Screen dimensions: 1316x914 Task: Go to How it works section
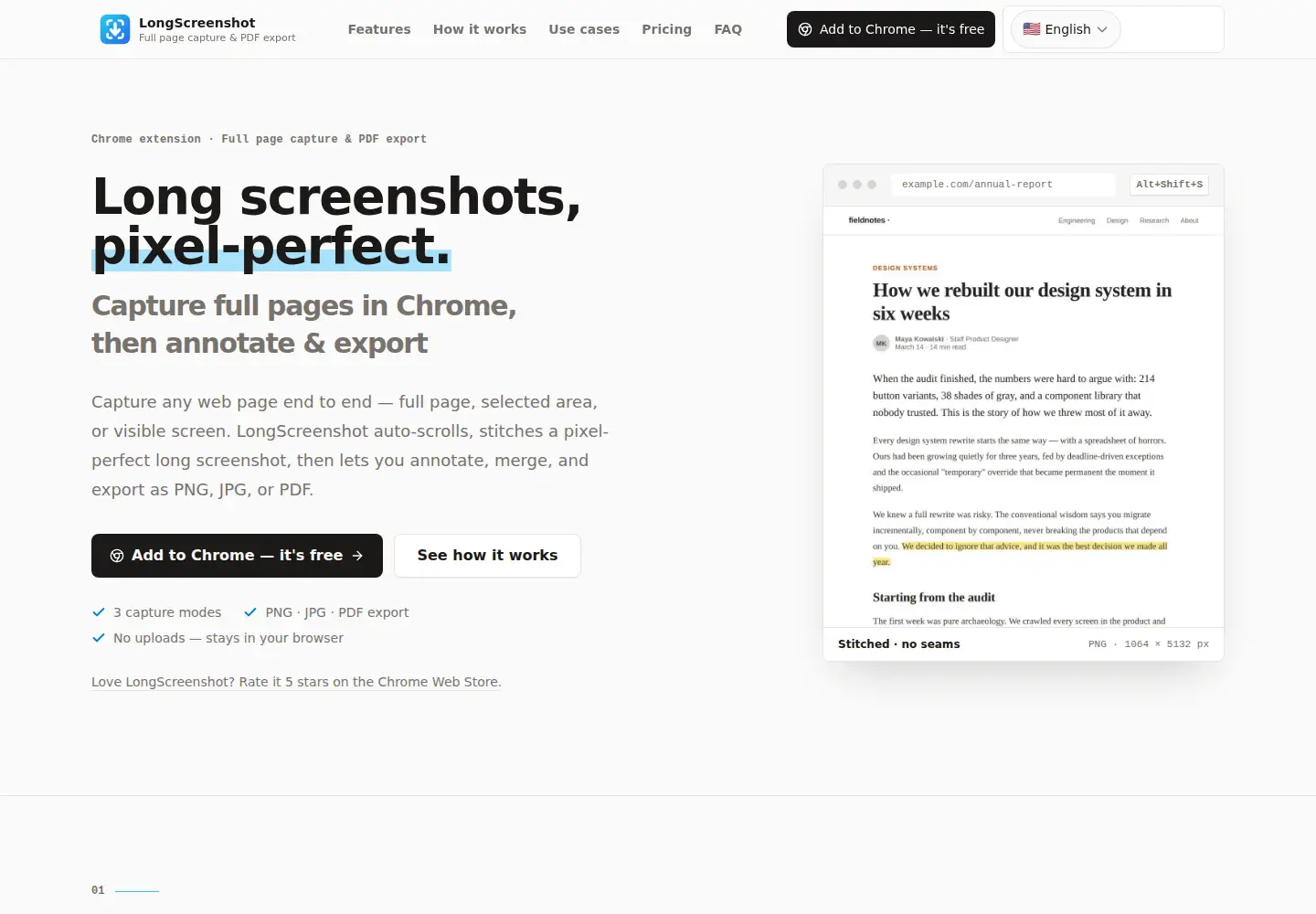[x=480, y=29]
